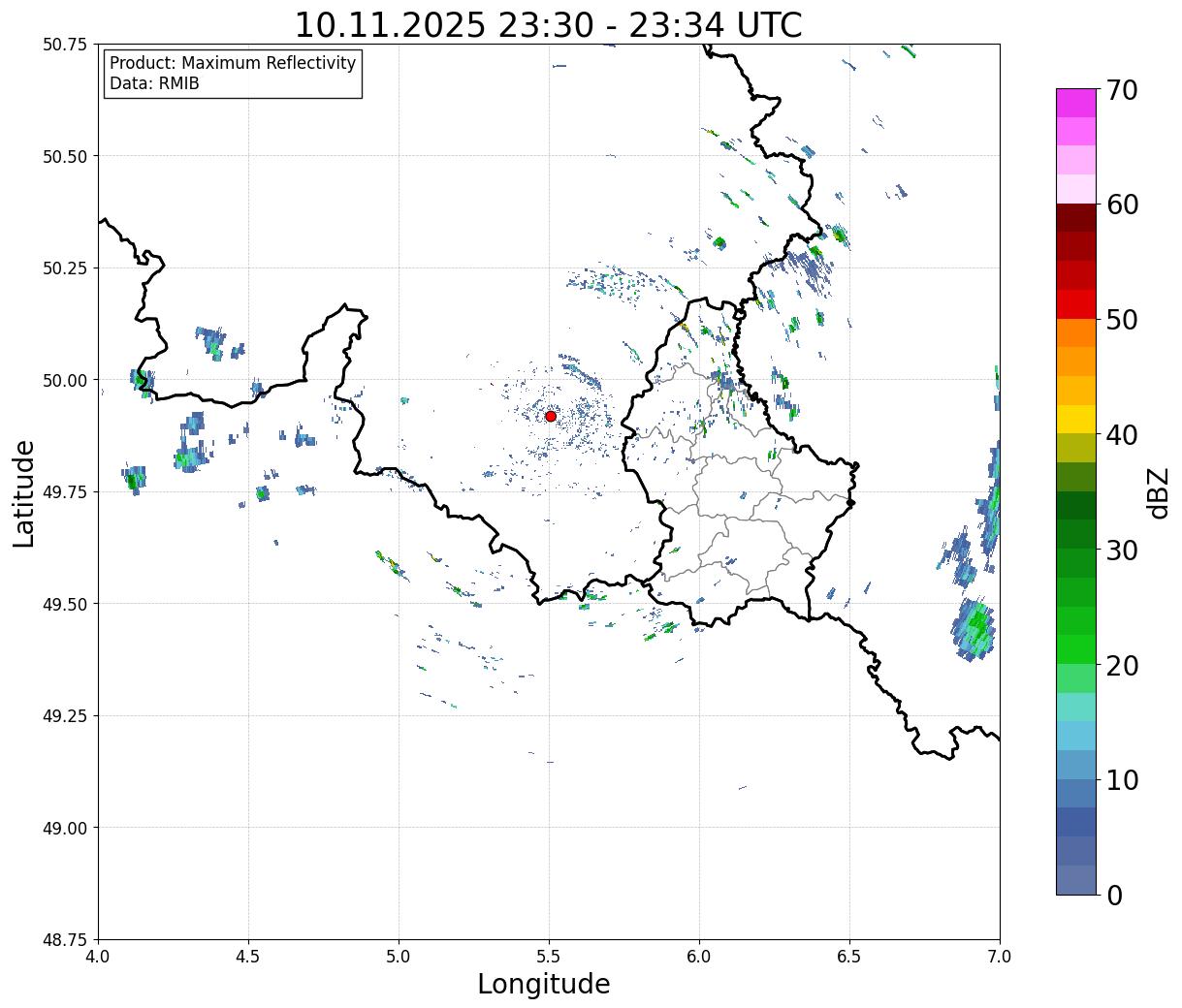The height and width of the screenshot is (1008, 1182).
Task: Click the colorbar tick label 40
Action: 1121,435
